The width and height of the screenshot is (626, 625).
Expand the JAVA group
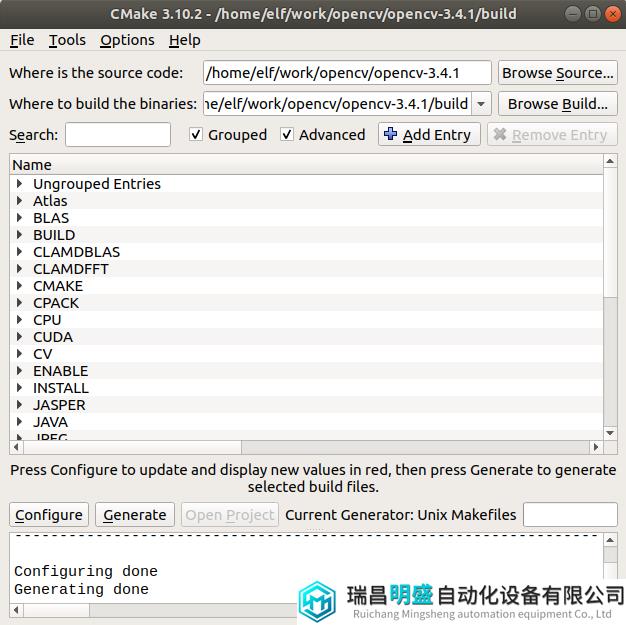click(x=19, y=422)
